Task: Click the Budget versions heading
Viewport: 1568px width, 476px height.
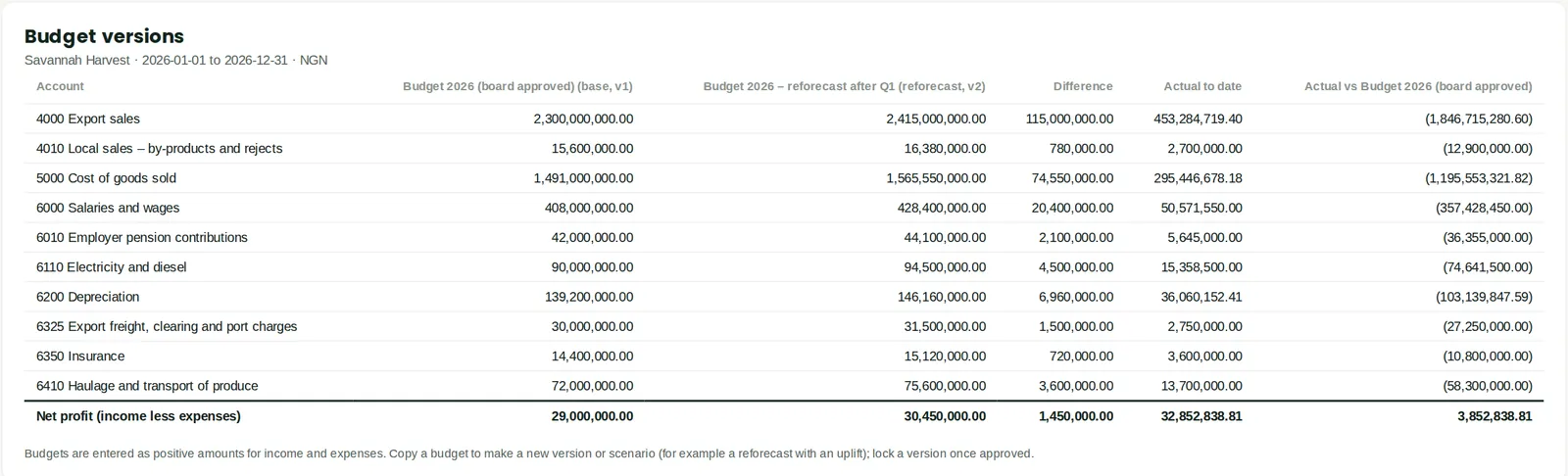Action: point(104,36)
